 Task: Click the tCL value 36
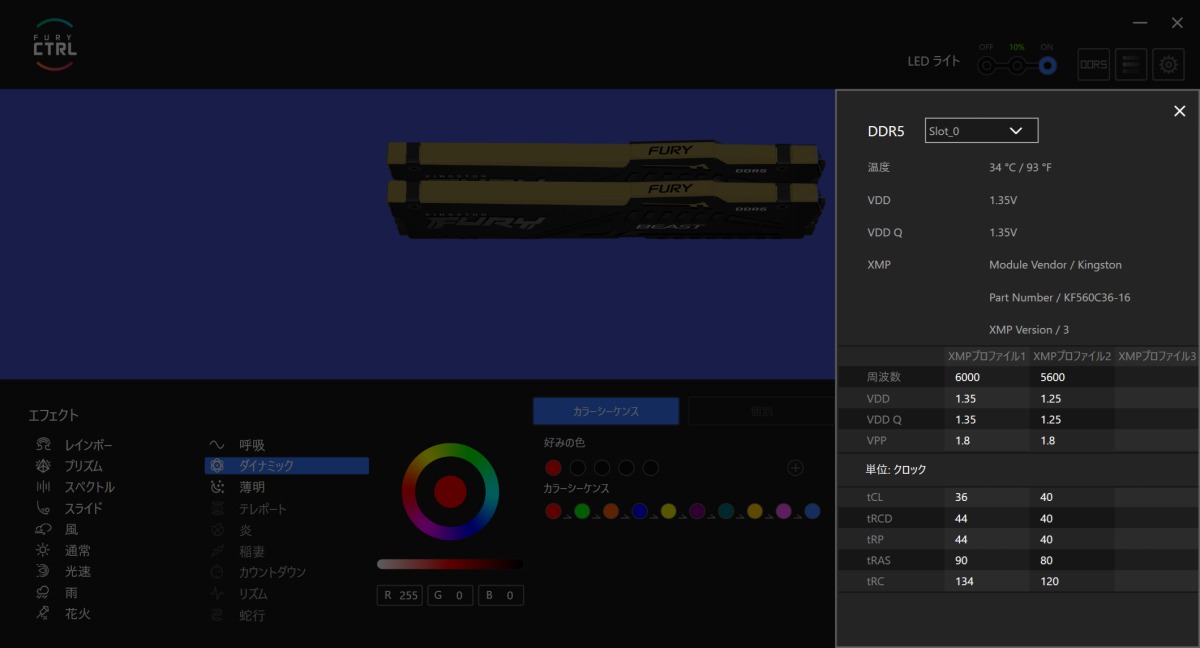point(986,497)
